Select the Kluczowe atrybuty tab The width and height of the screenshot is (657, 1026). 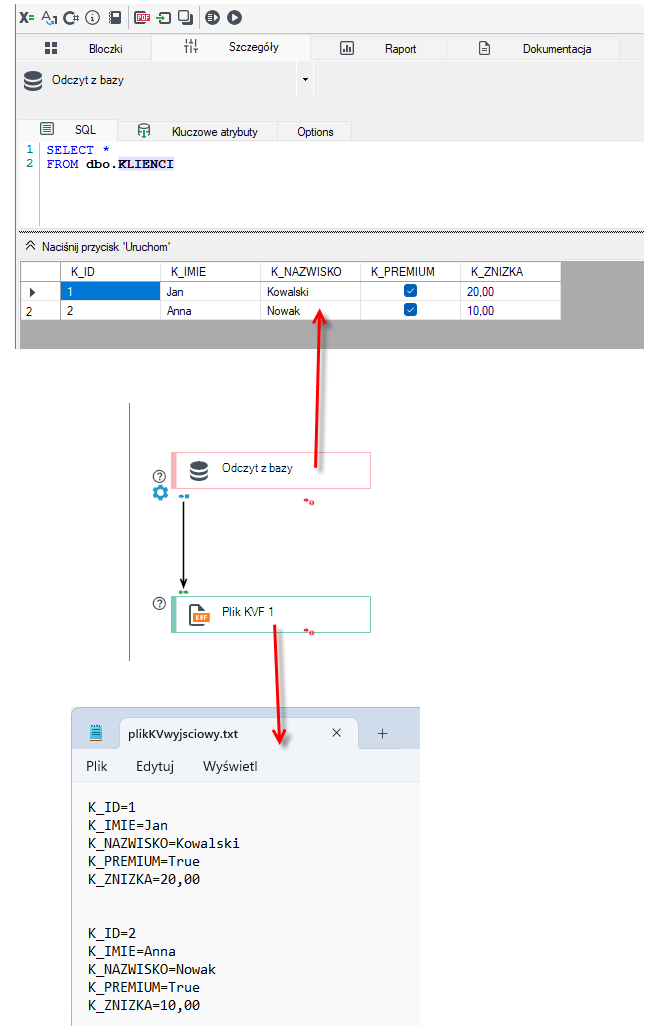tap(198, 132)
